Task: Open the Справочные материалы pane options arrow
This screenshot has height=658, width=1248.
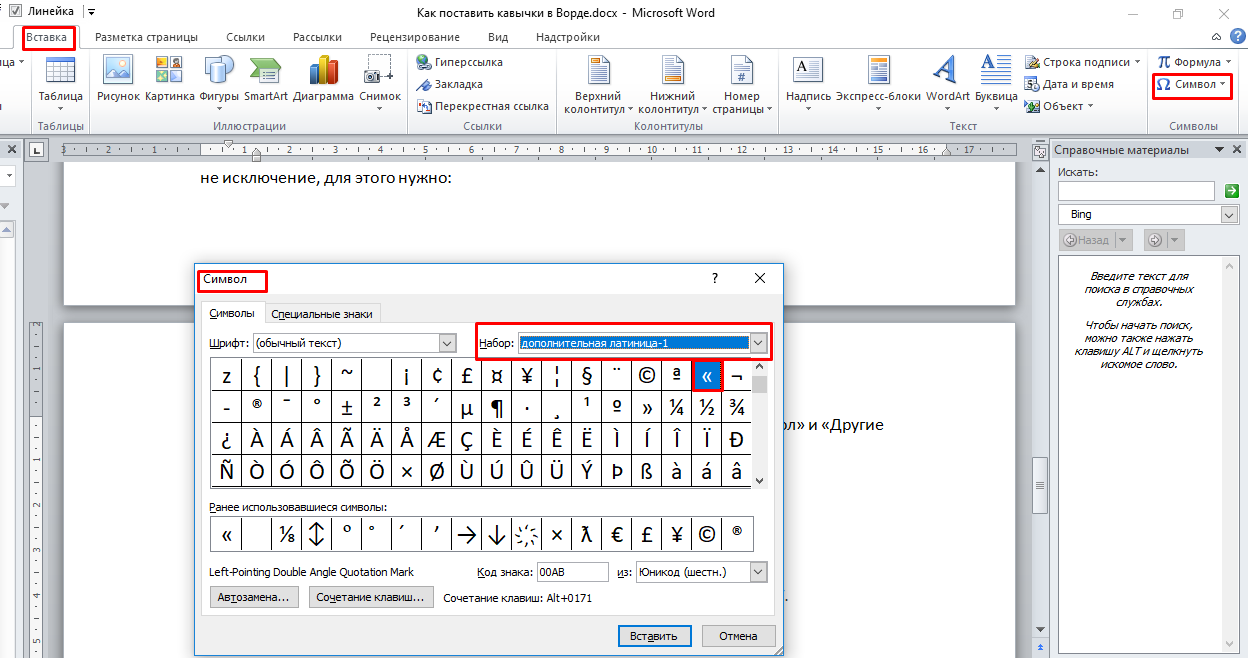Action: tap(1220, 150)
